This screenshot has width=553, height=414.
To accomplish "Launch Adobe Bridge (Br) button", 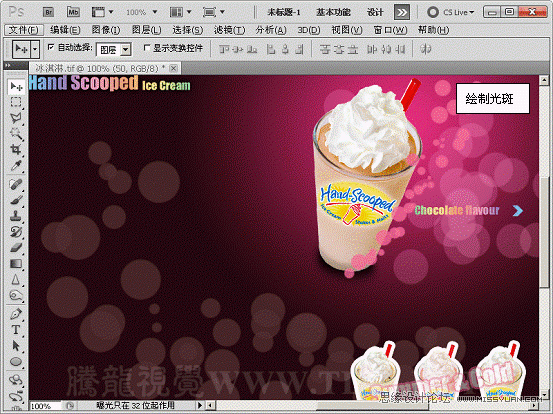I will (x=49, y=12).
